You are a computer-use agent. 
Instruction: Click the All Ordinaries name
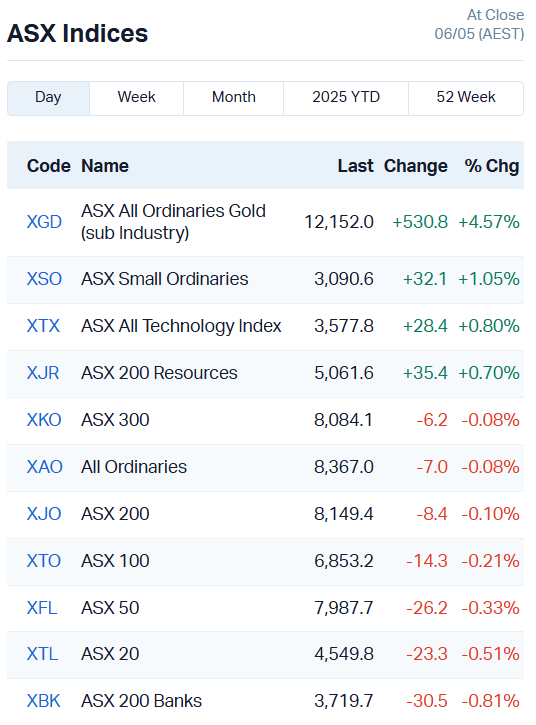pyautogui.click(x=134, y=467)
